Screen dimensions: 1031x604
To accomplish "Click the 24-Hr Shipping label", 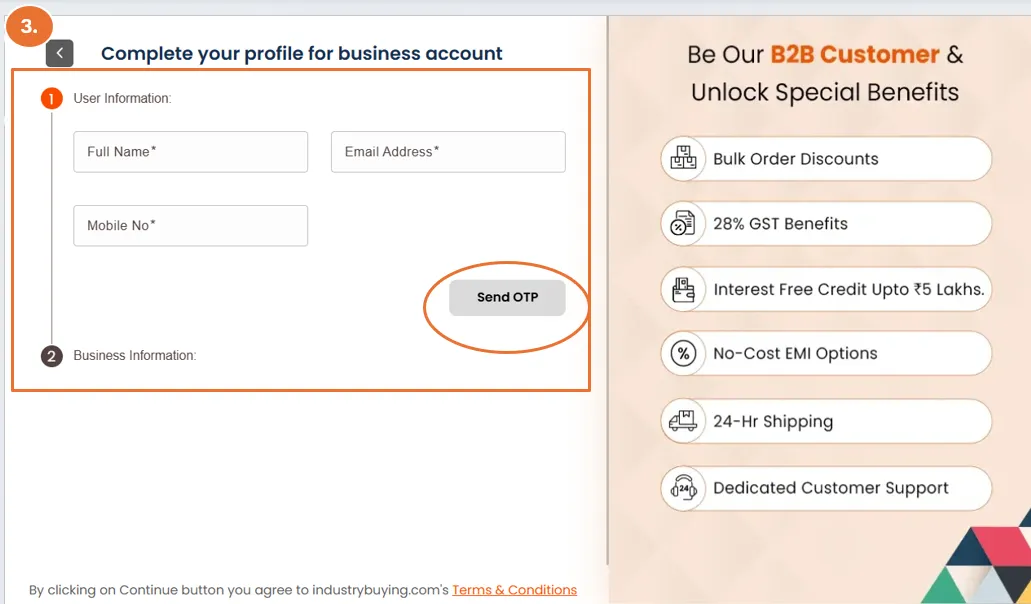I will tap(772, 421).
